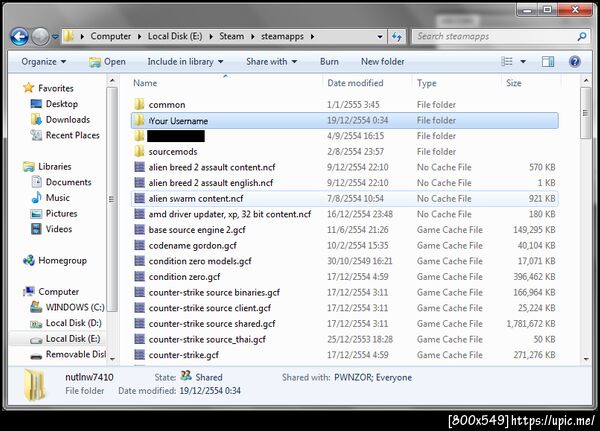Click the steamapps breadcrumb segment
Image resolution: width=600 pixels, height=431 pixels.
(x=282, y=36)
